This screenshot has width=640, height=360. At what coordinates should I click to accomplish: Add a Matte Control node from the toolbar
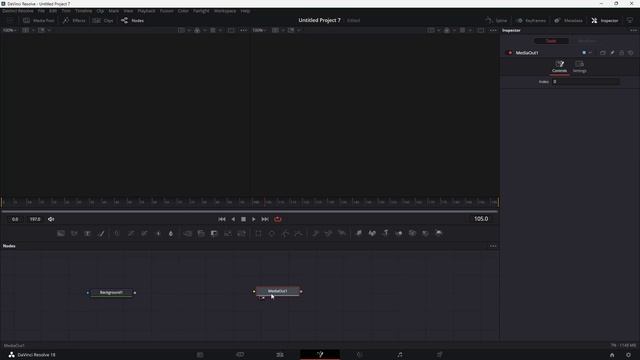tap(214, 233)
